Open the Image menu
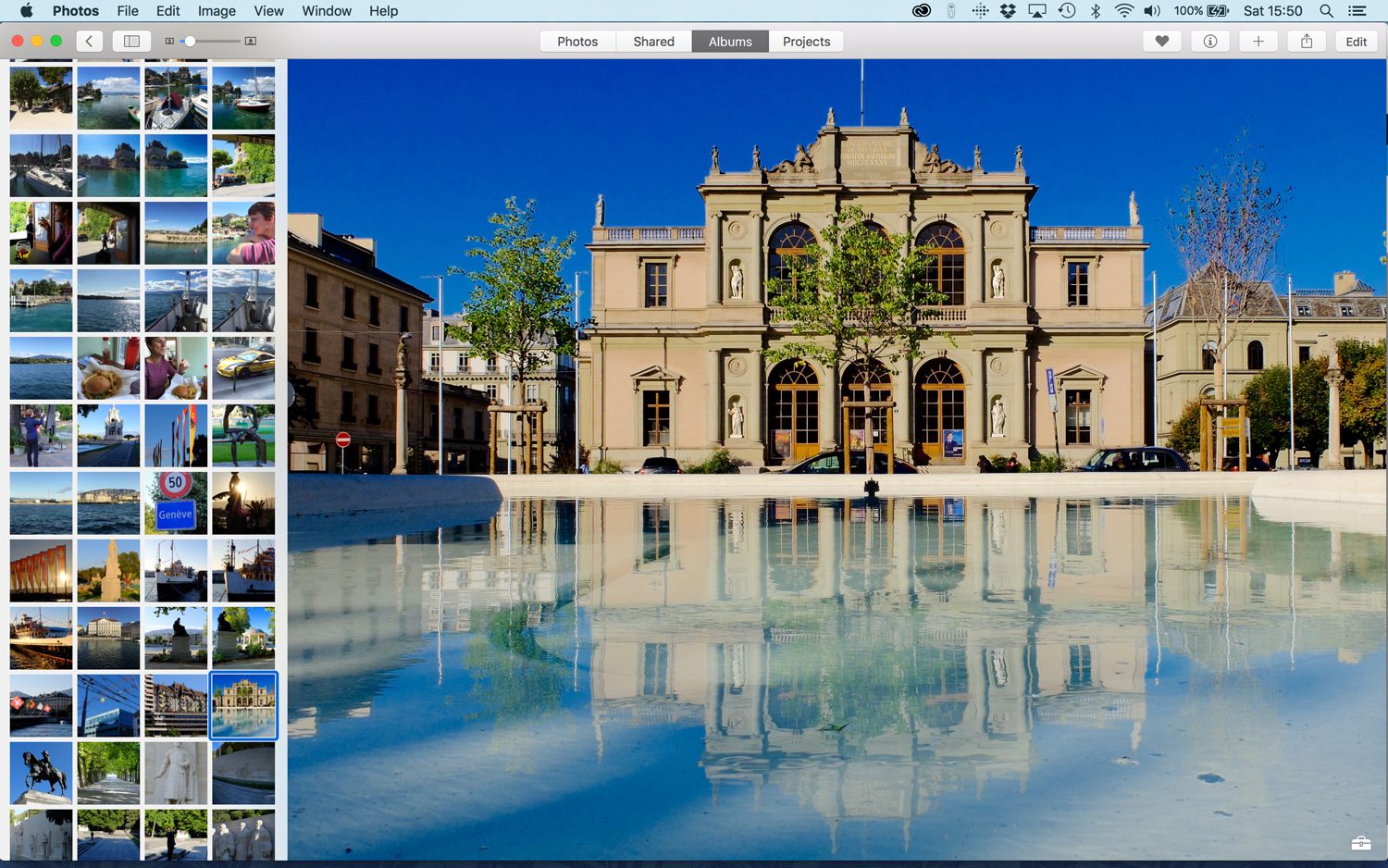The image size is (1388, 868). point(216,10)
